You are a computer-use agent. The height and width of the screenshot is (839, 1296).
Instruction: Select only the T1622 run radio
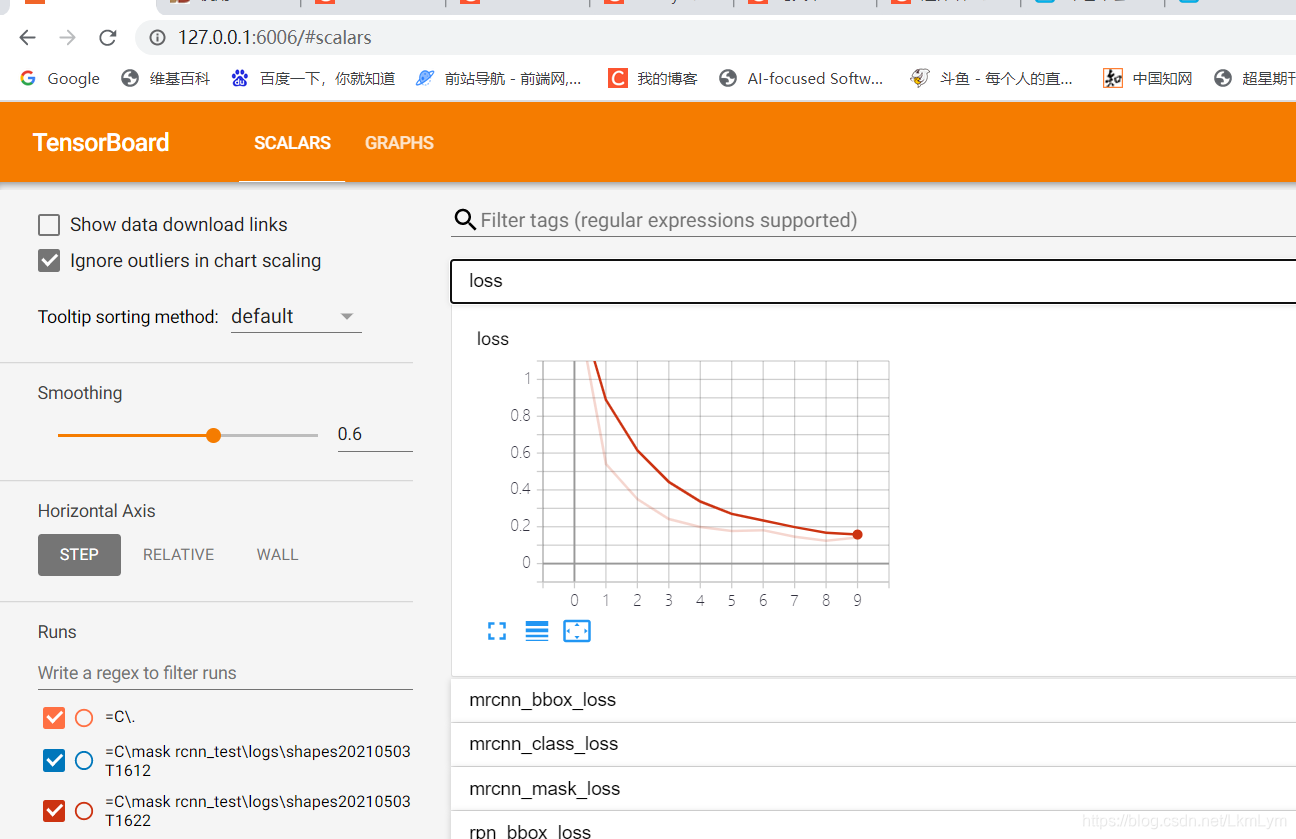84,811
